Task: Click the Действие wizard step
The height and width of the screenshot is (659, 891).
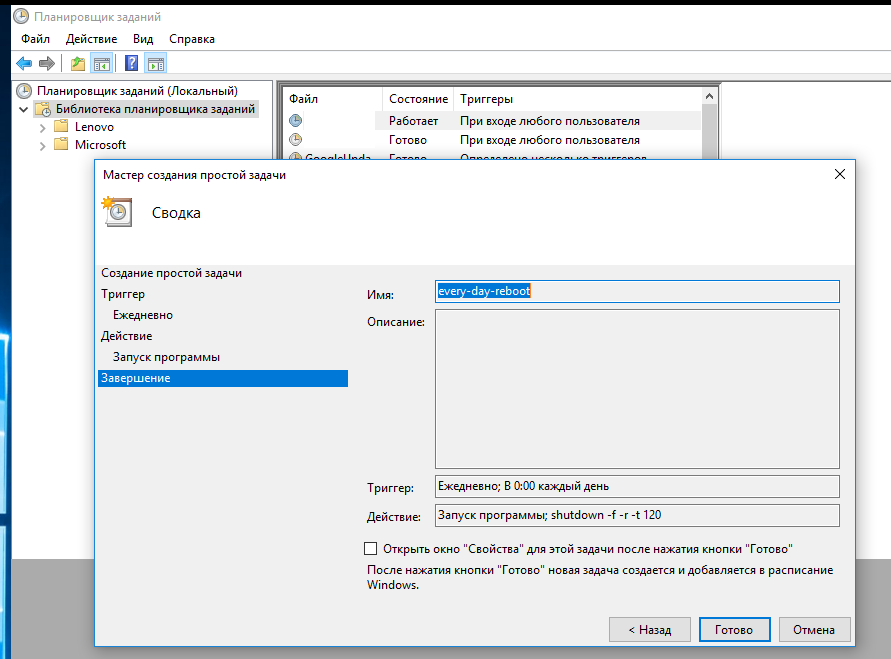Action: pyautogui.click(x=127, y=336)
